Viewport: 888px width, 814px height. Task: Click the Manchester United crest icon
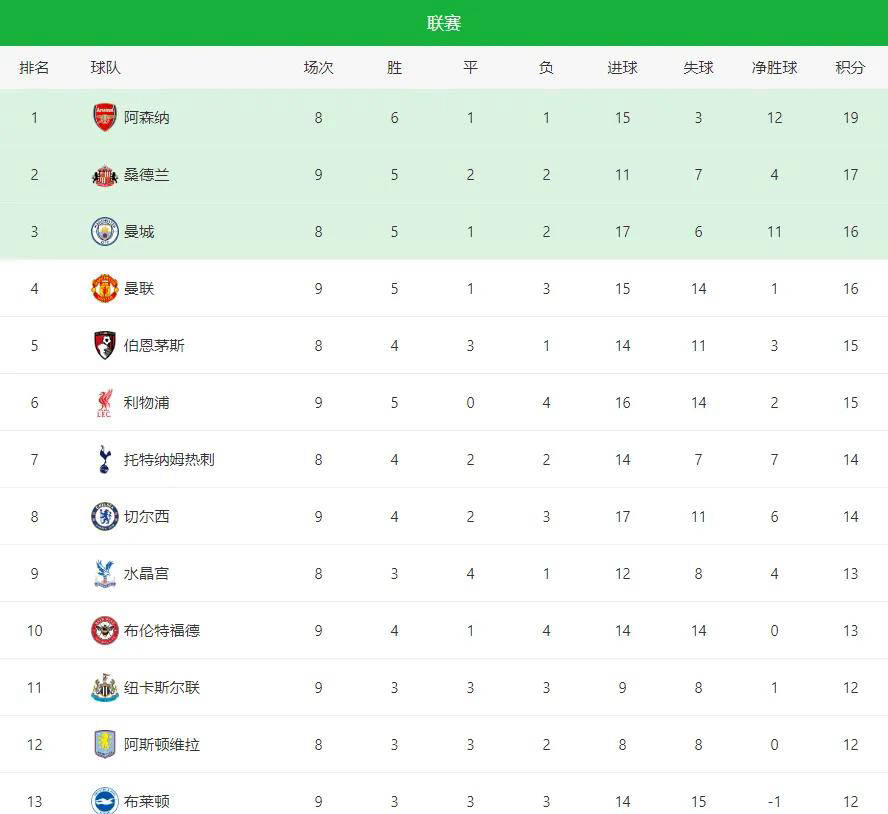click(105, 289)
